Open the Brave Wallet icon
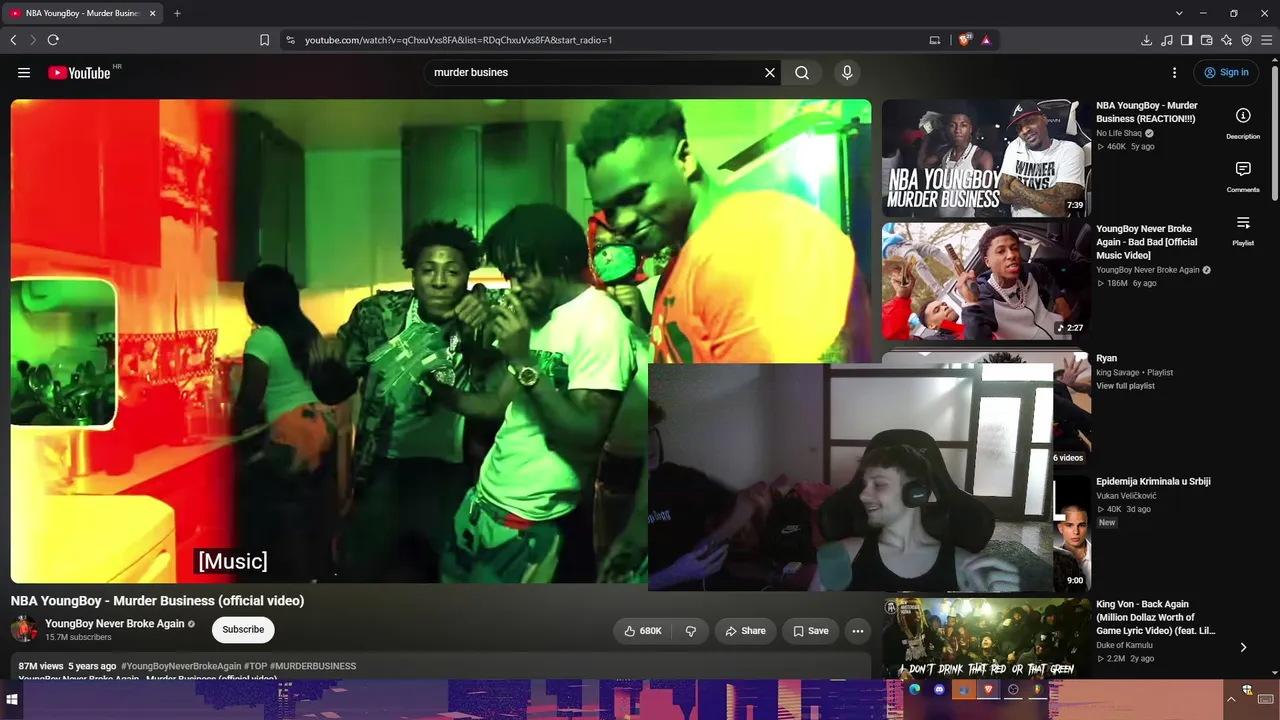The image size is (1280, 720). [1206, 40]
